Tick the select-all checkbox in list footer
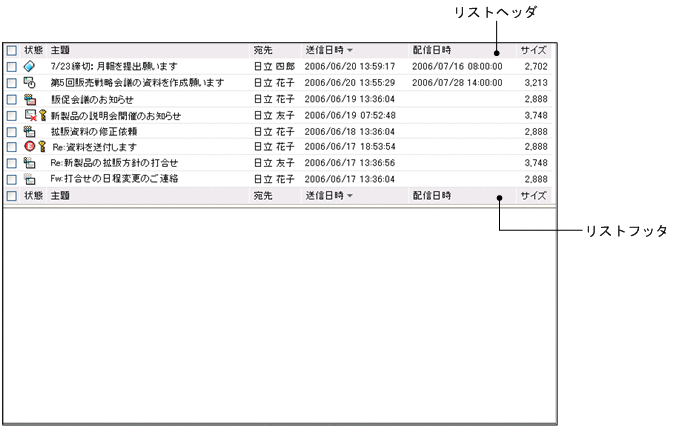This screenshot has width=673, height=427. tap(12, 196)
